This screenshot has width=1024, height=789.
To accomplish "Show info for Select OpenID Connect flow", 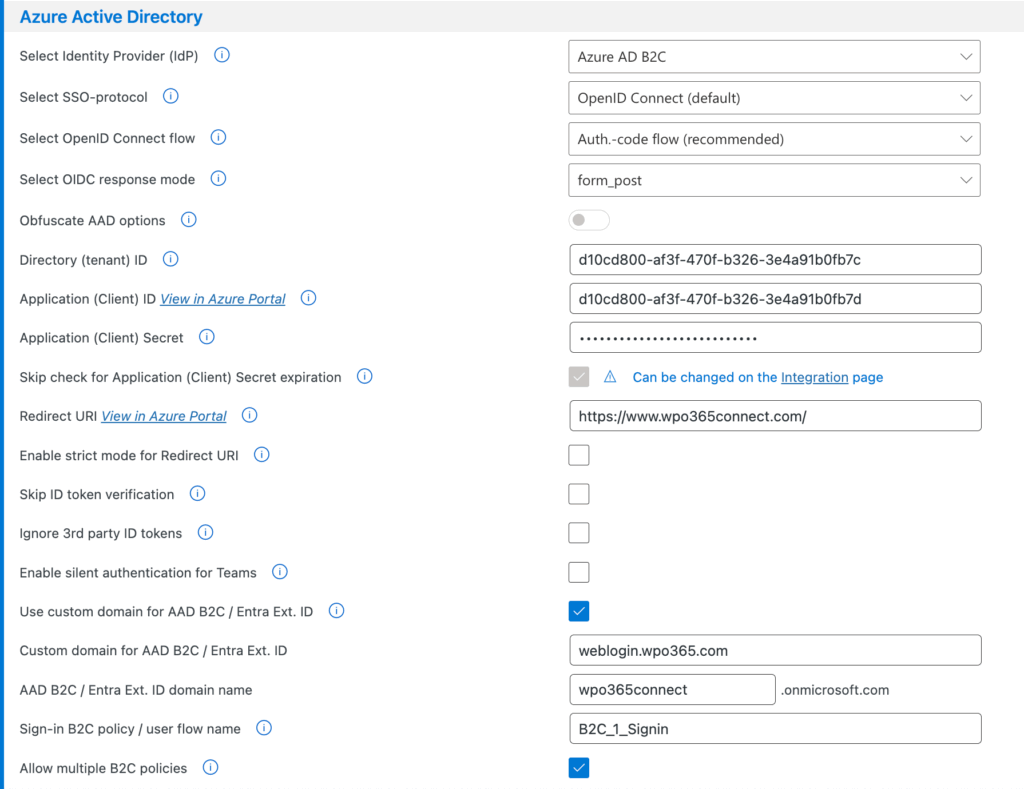I will [x=218, y=137].
